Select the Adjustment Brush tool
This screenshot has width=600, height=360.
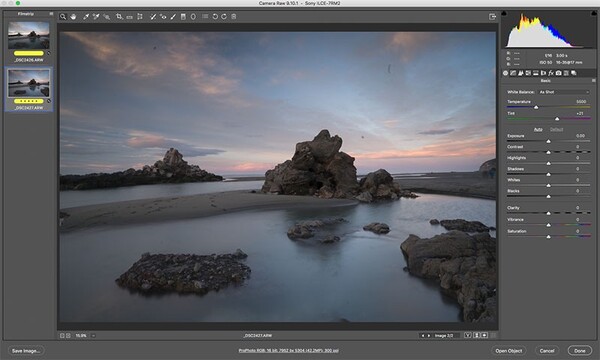(x=173, y=17)
